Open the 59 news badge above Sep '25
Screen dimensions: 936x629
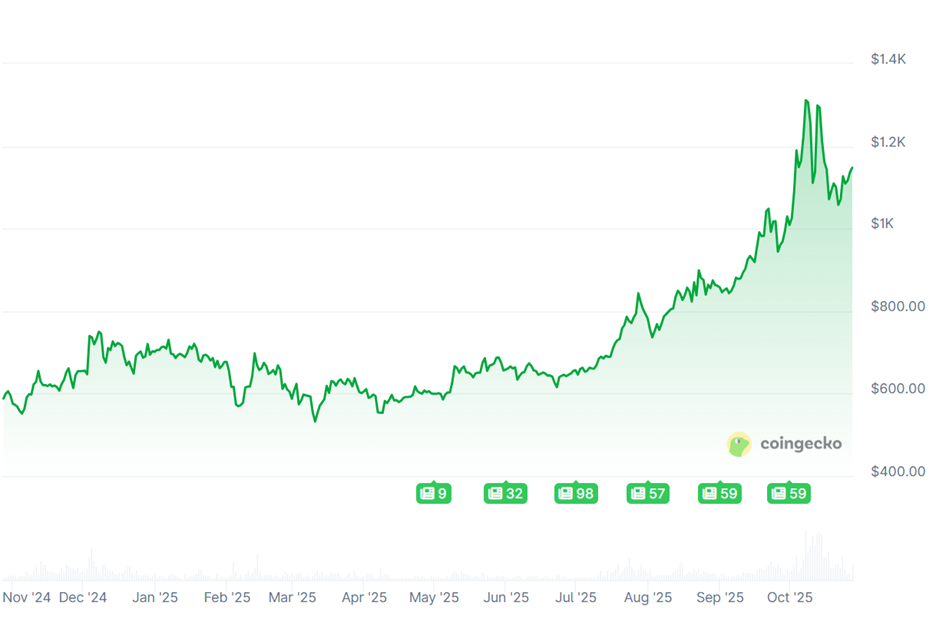(719, 493)
